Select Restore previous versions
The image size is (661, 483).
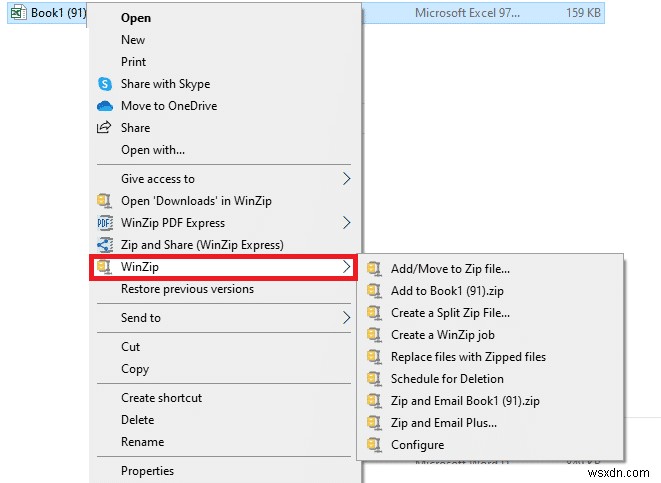187,289
